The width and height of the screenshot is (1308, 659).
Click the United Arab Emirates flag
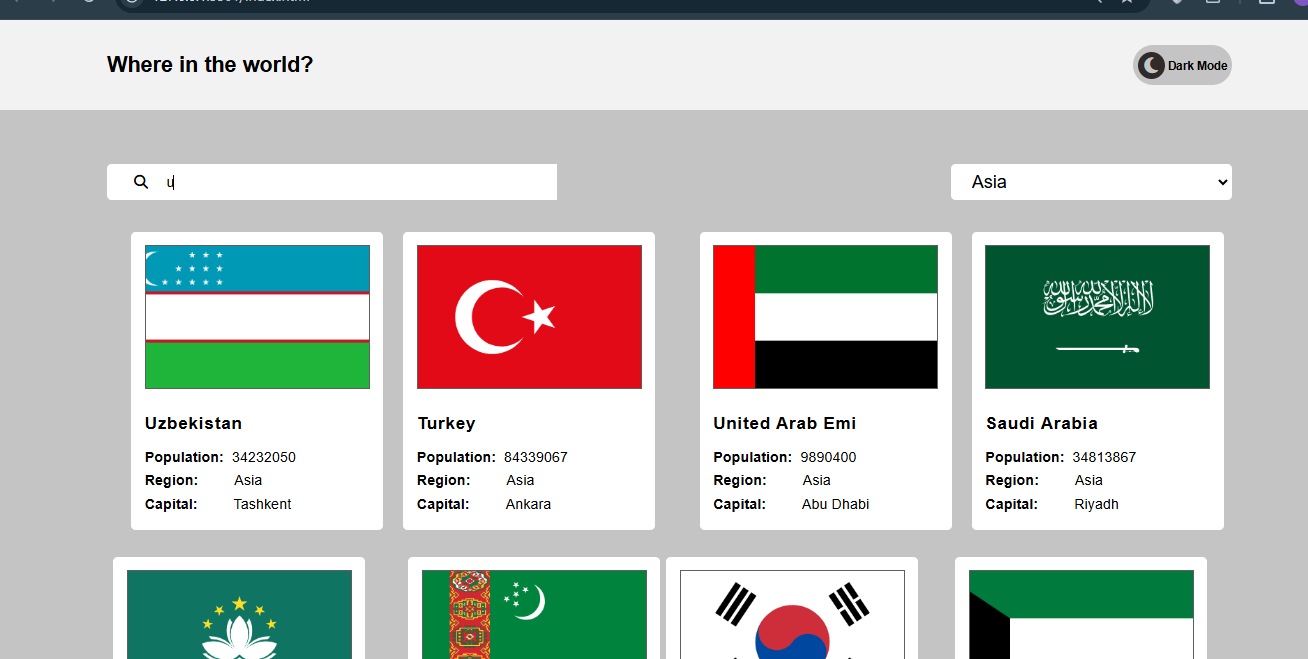pos(825,317)
